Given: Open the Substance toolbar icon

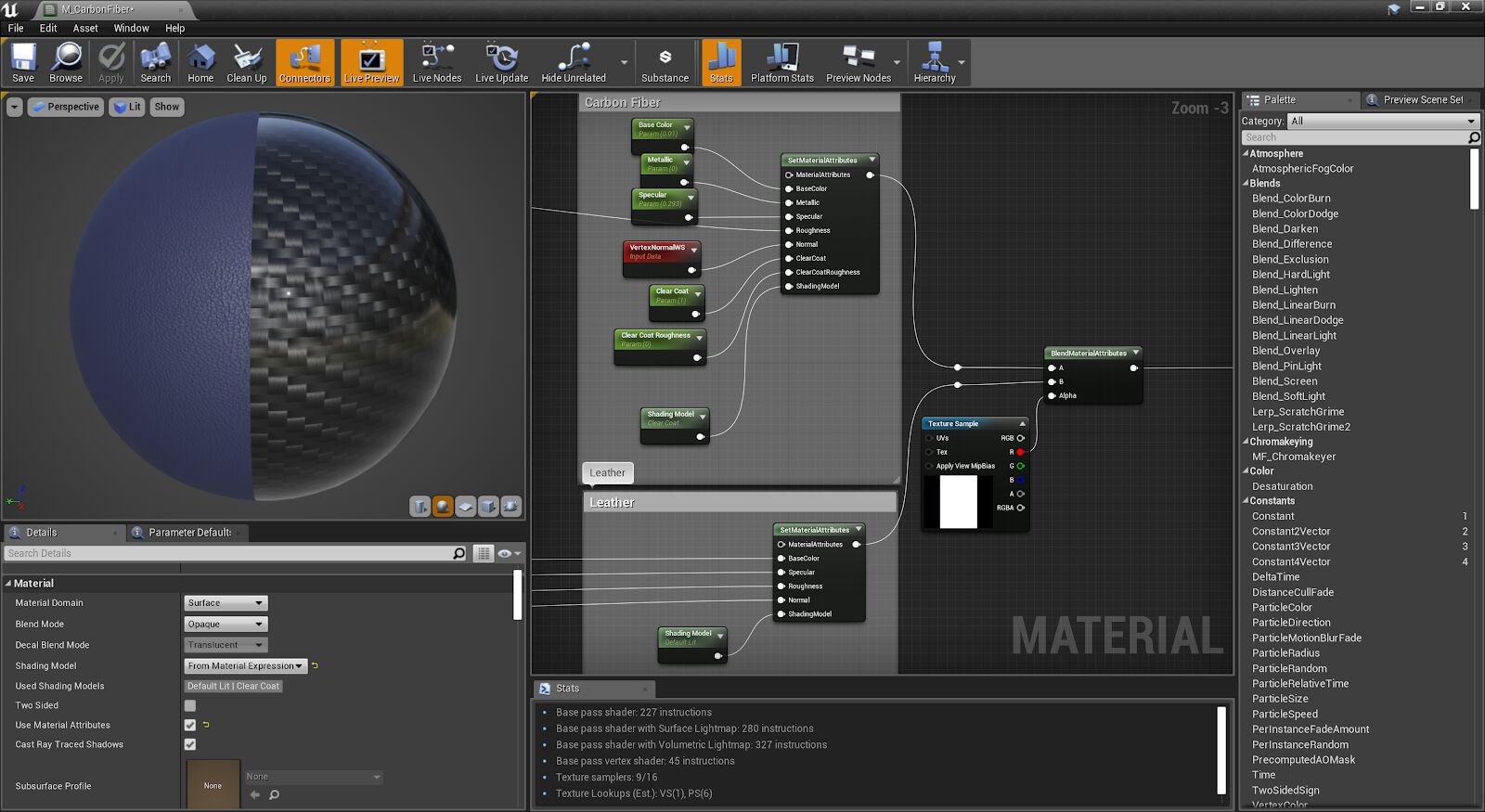Looking at the screenshot, I should tap(665, 63).
